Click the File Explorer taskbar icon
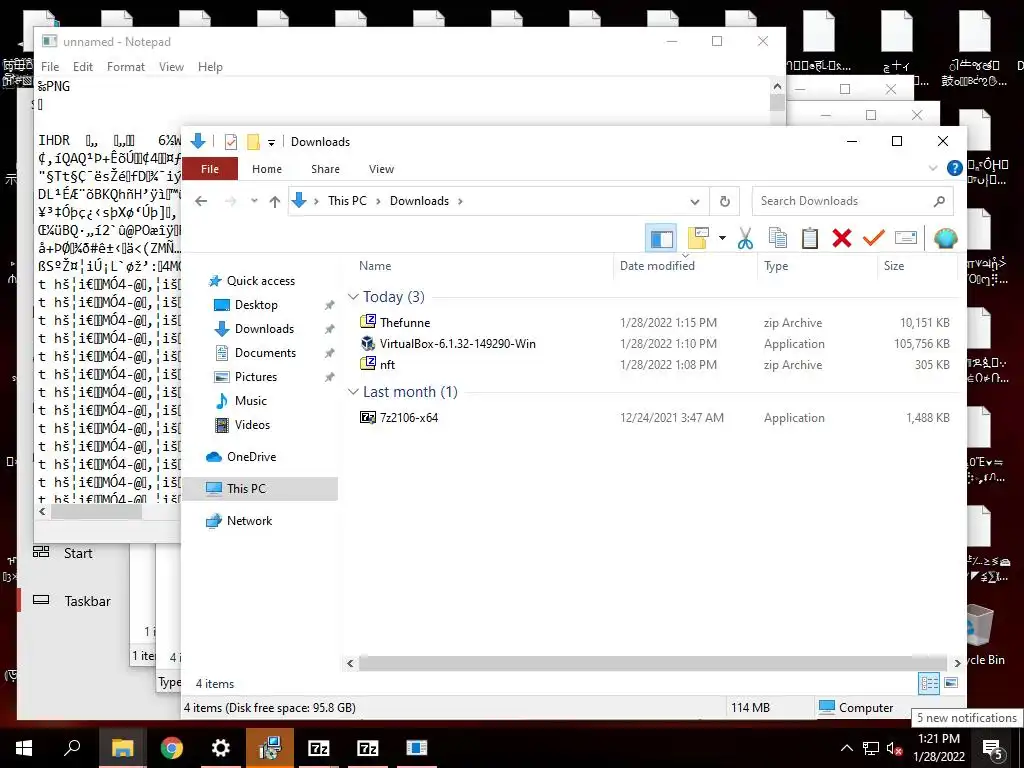This screenshot has width=1024, height=768. coord(123,748)
